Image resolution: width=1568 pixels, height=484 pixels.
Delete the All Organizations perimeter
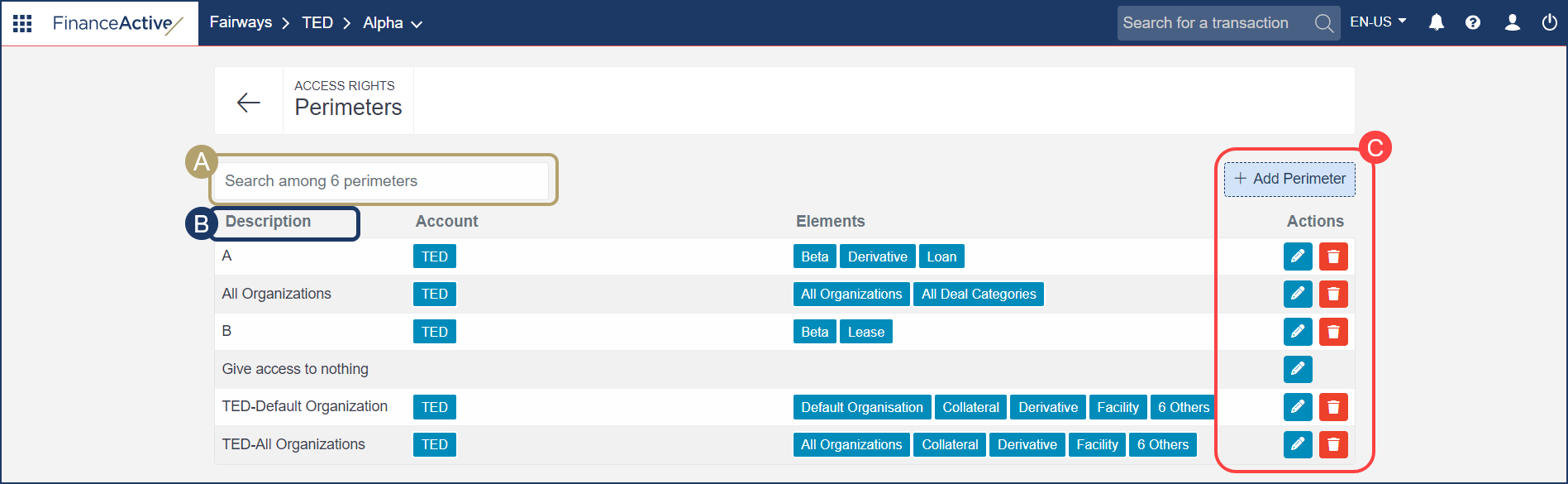(x=1332, y=294)
